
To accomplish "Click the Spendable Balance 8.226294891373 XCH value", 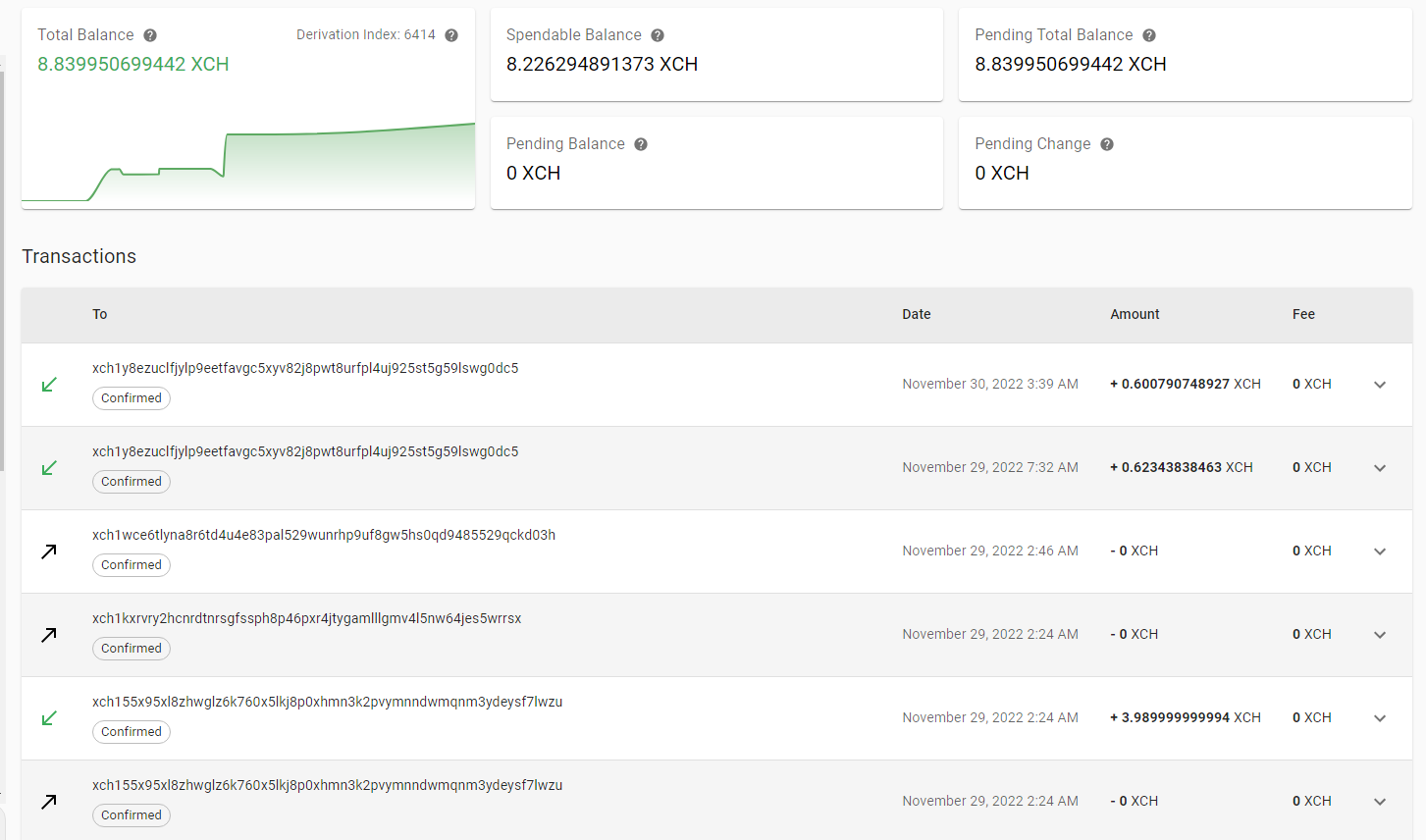I will coord(602,64).
